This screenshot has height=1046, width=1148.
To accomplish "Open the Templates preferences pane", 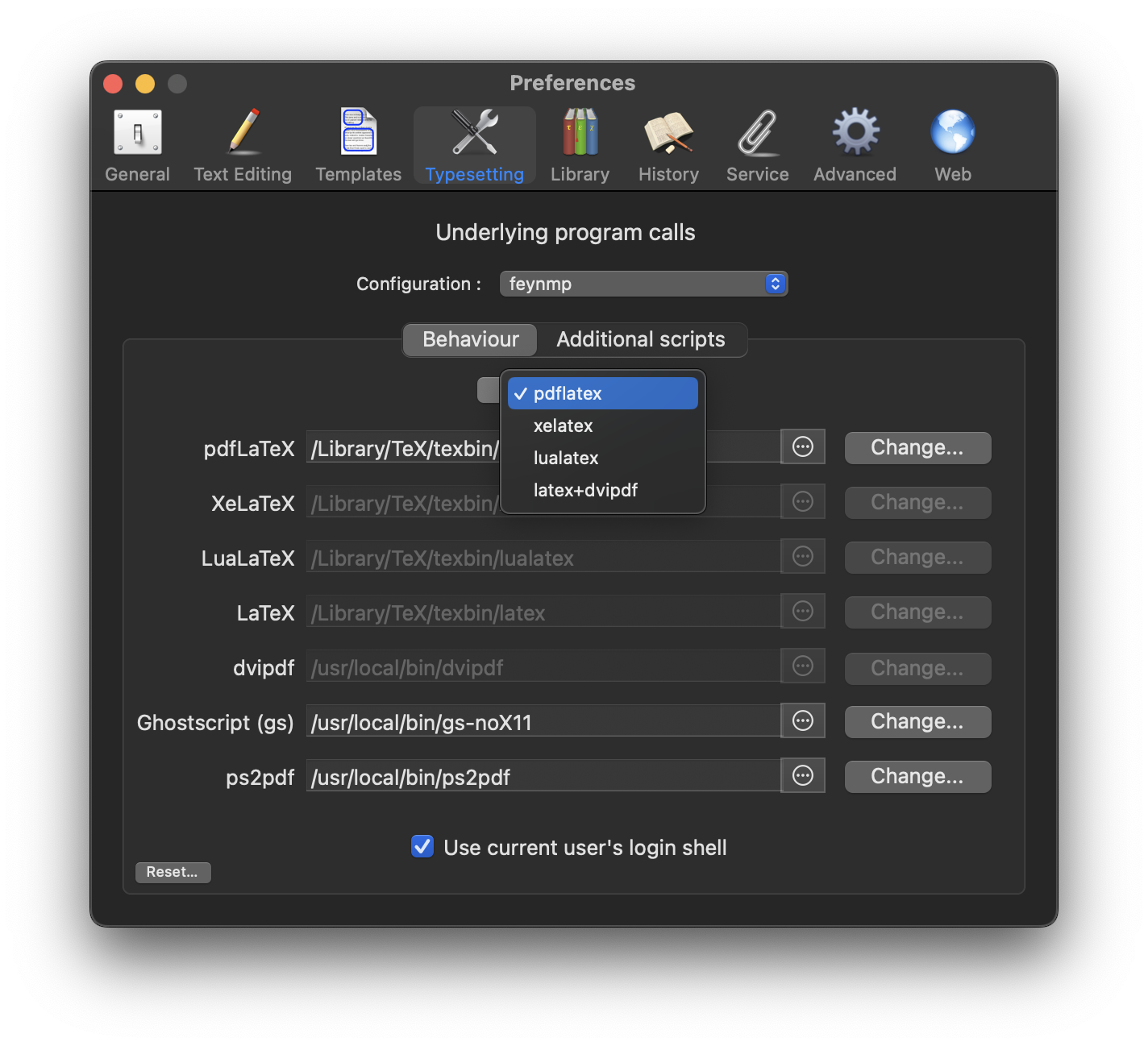I will 358,143.
